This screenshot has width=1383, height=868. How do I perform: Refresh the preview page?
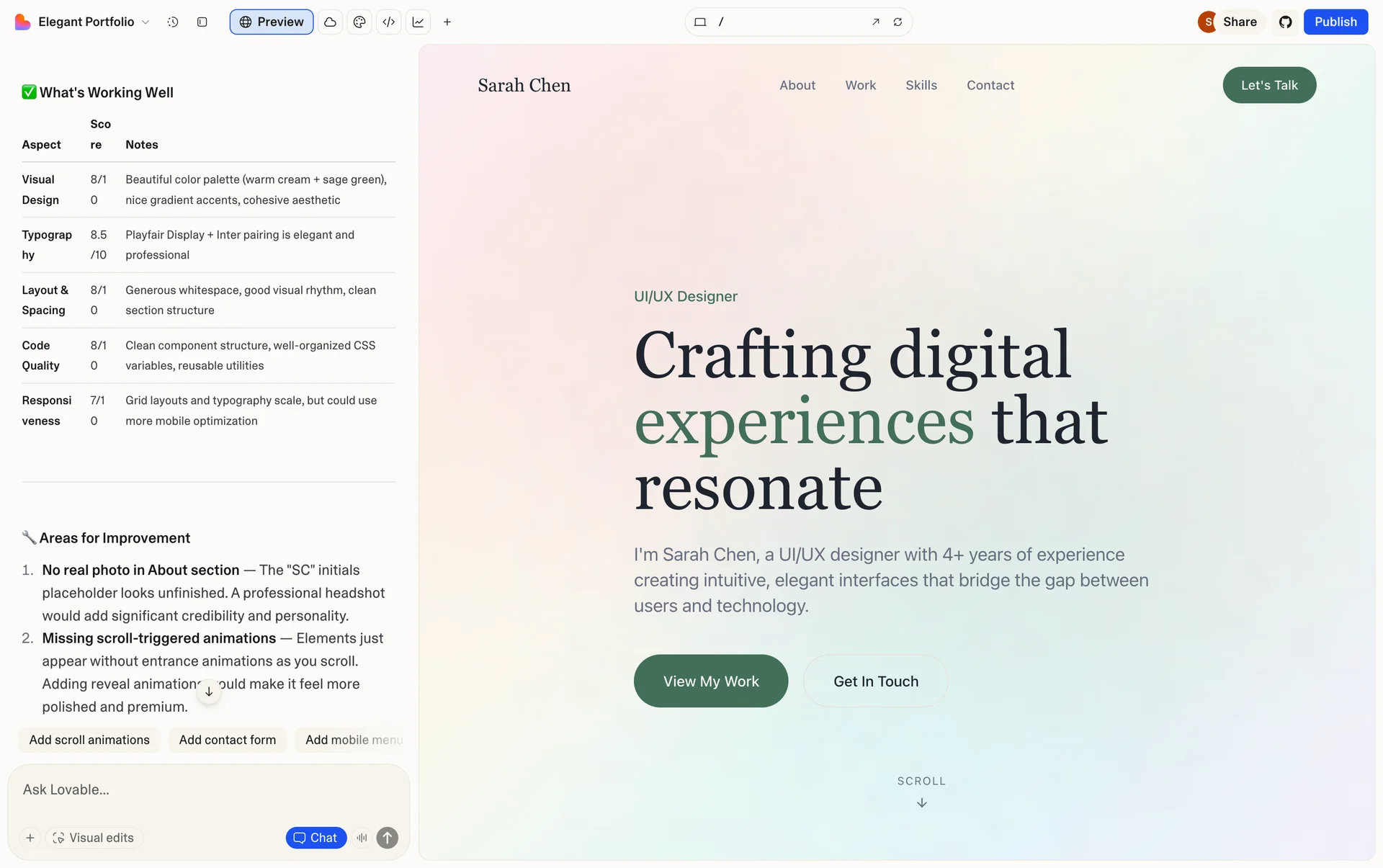click(x=898, y=22)
